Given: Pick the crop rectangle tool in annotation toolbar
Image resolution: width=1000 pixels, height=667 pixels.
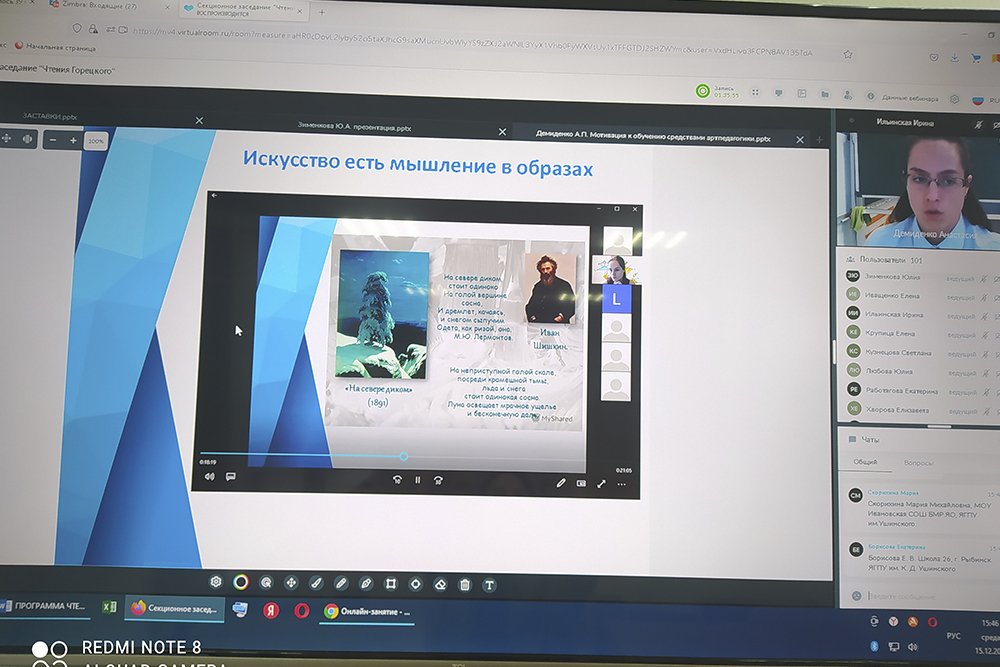Looking at the screenshot, I should 391,583.
